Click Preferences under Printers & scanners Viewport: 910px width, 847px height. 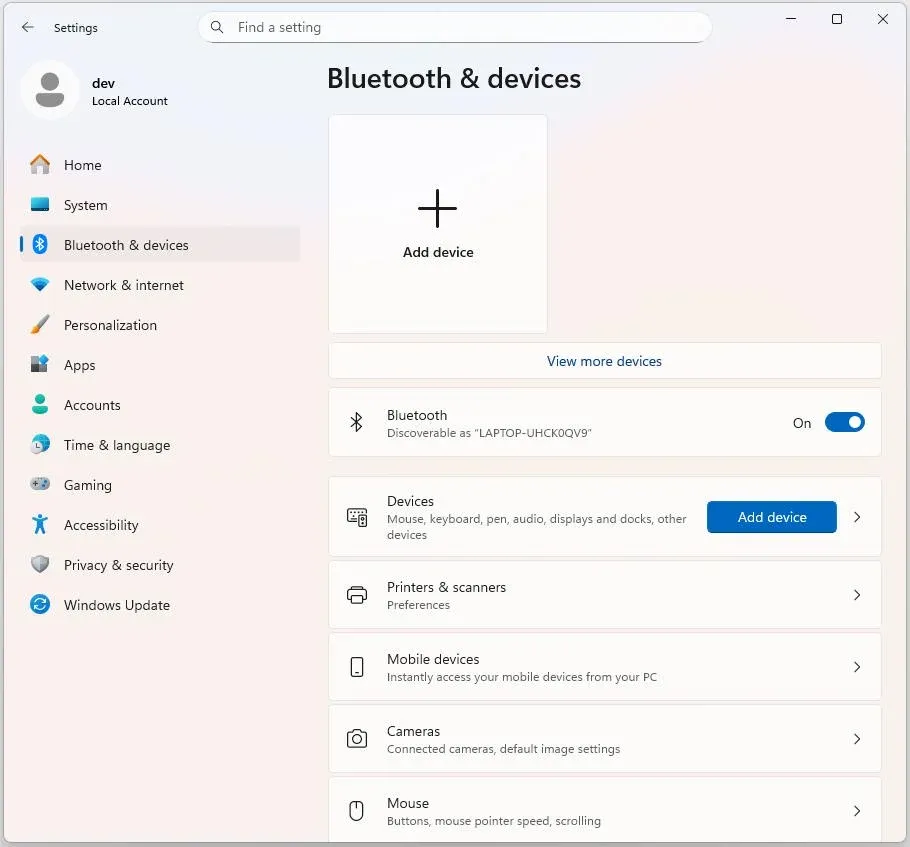(418, 605)
